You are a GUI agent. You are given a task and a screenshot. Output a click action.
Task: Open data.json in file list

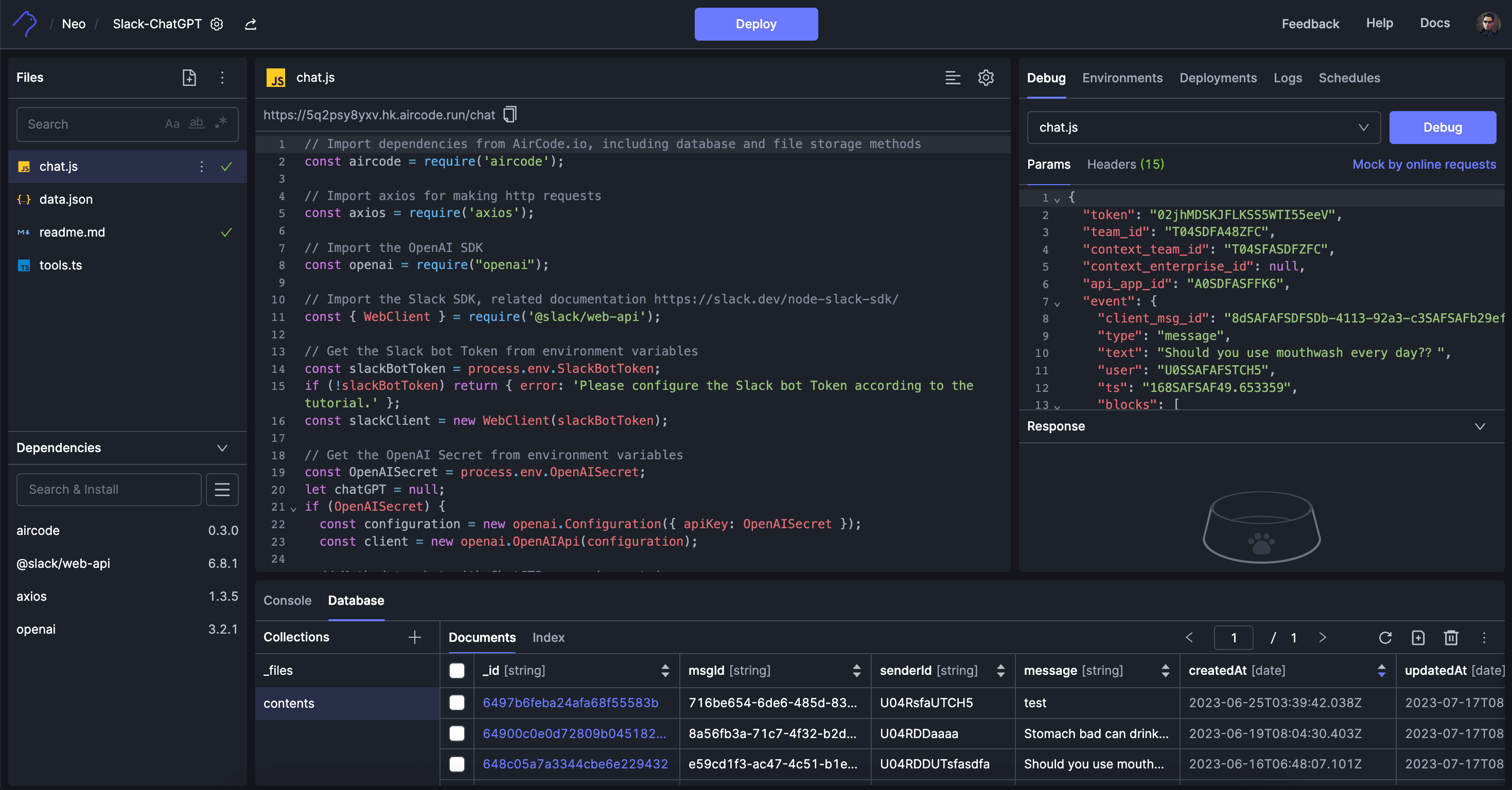pyautogui.click(x=127, y=200)
